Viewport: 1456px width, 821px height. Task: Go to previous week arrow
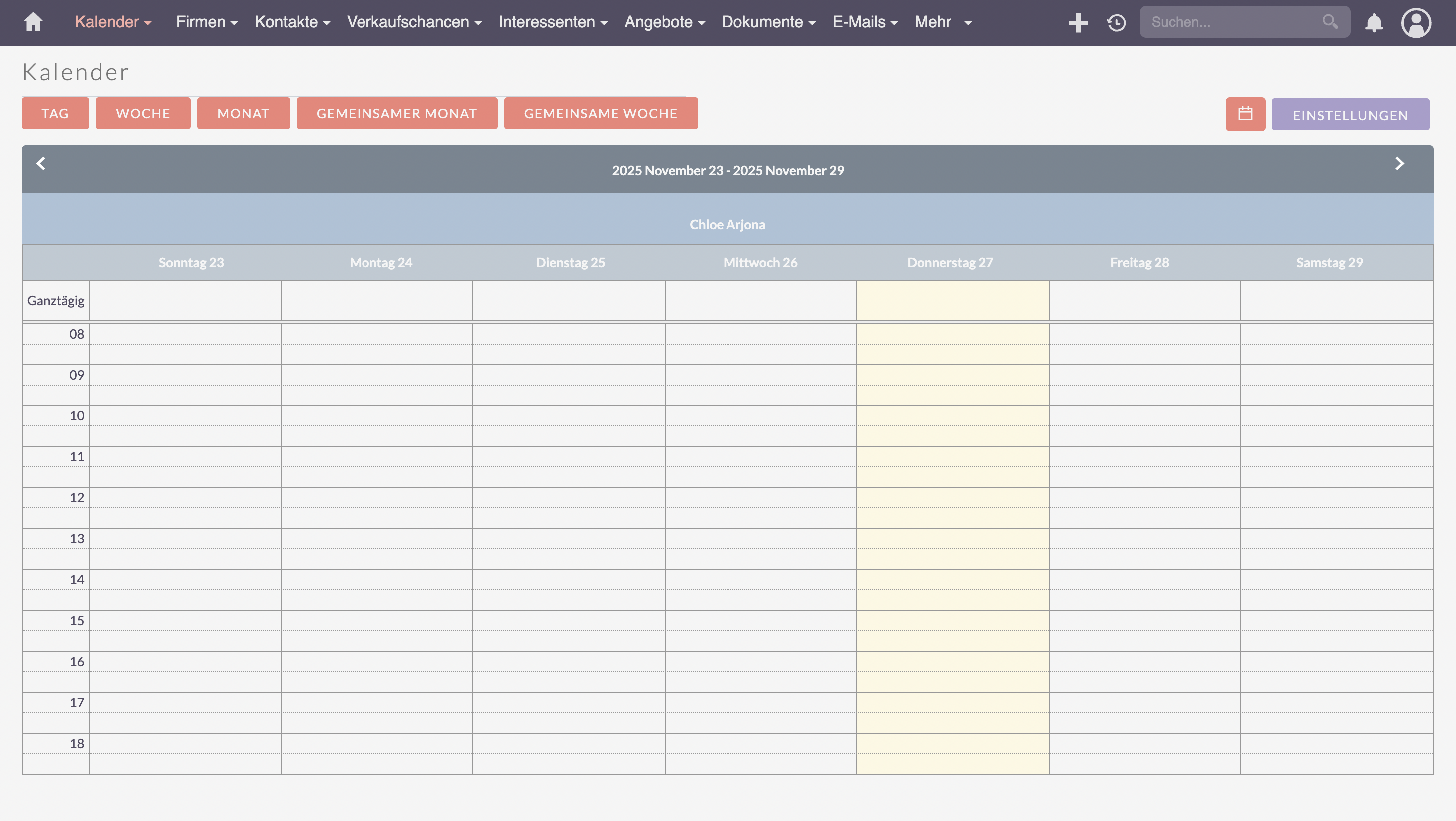click(41, 163)
